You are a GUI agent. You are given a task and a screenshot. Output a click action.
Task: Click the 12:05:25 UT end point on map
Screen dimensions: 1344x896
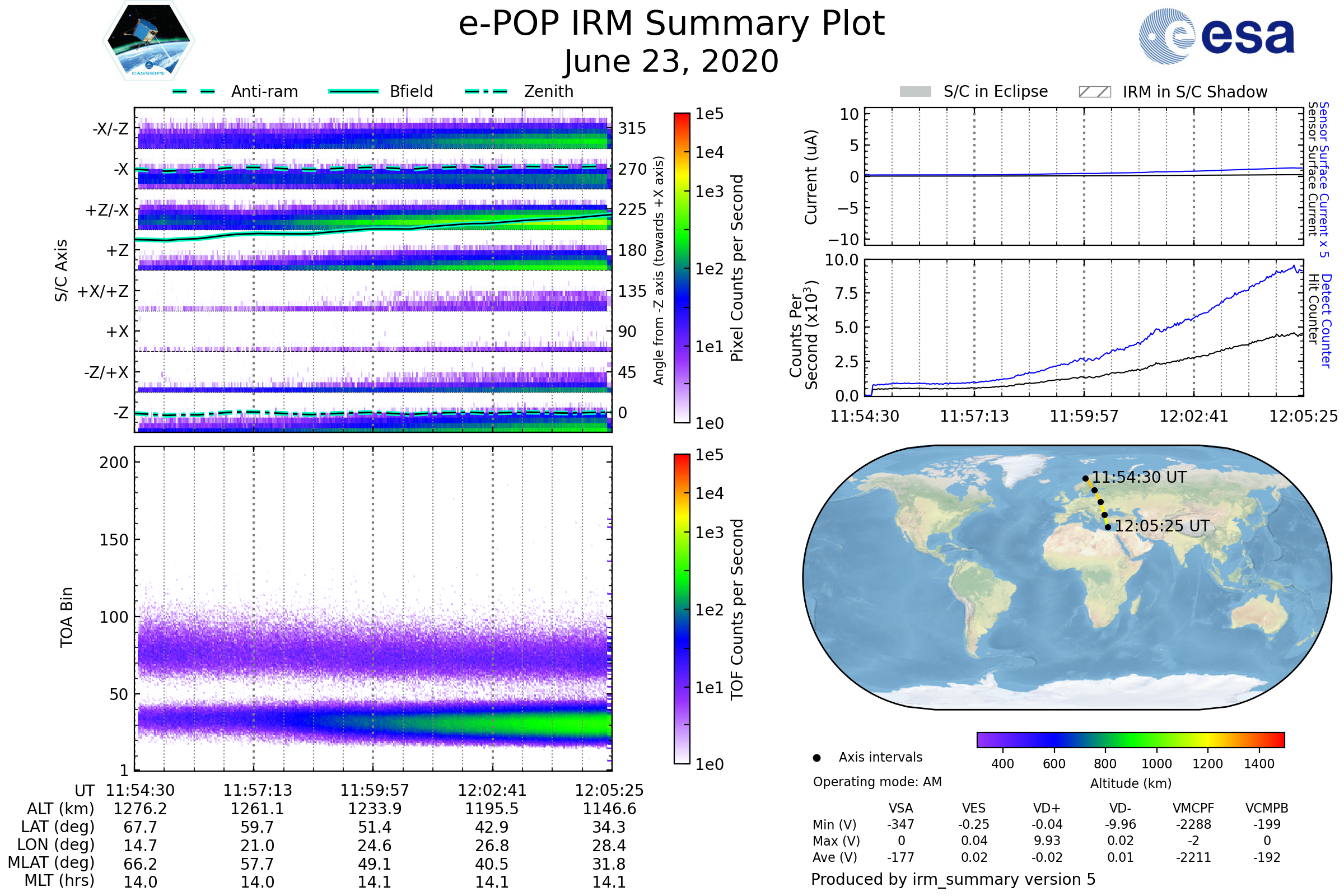coord(1108,528)
